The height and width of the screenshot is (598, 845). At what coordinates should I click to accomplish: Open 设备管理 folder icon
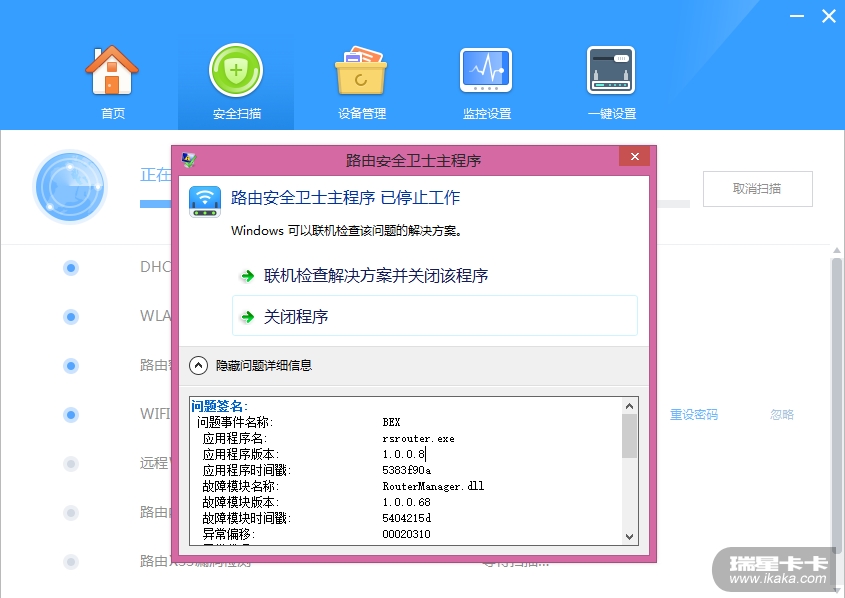[361, 70]
